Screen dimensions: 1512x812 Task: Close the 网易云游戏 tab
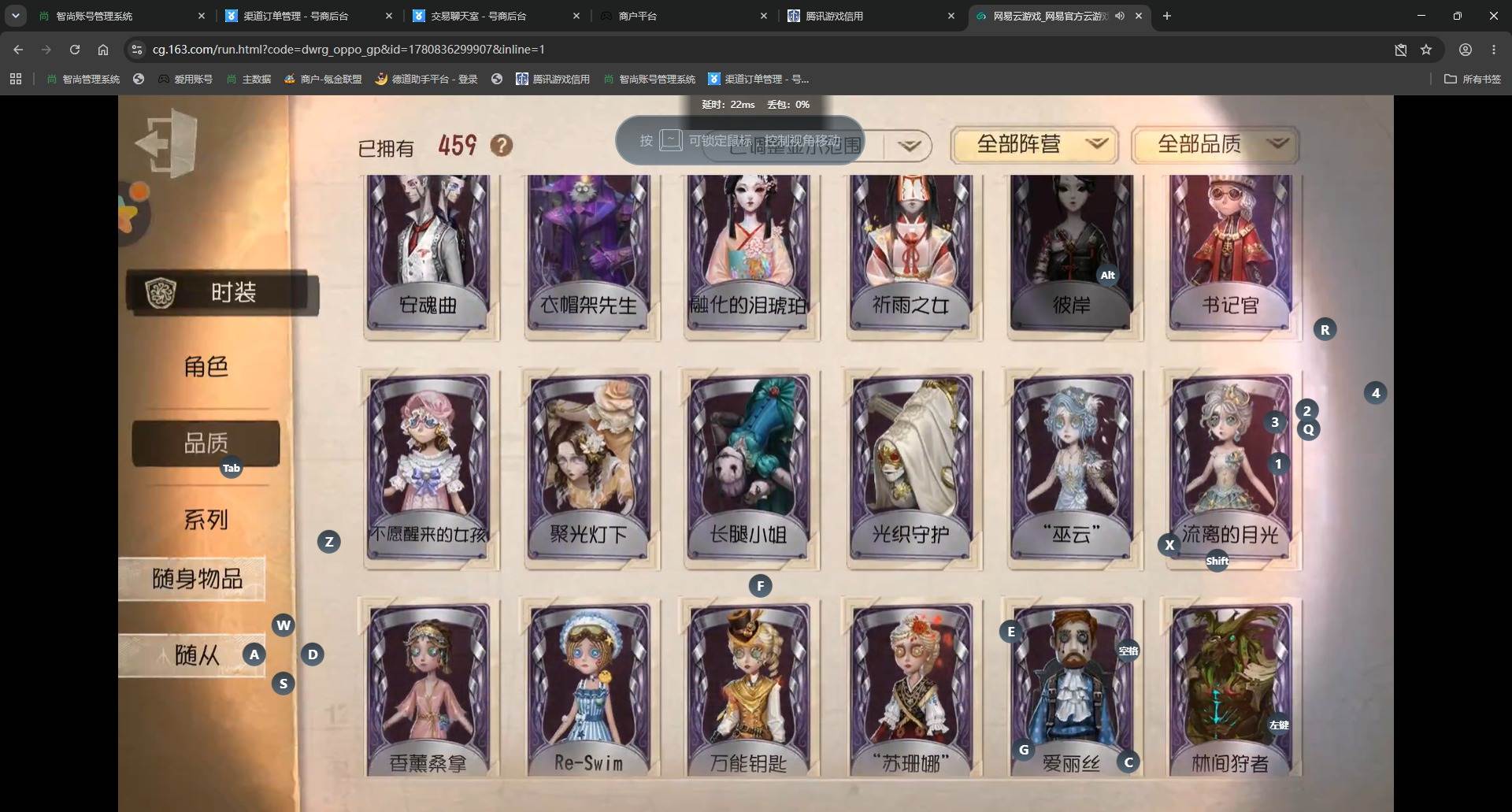point(1139,16)
